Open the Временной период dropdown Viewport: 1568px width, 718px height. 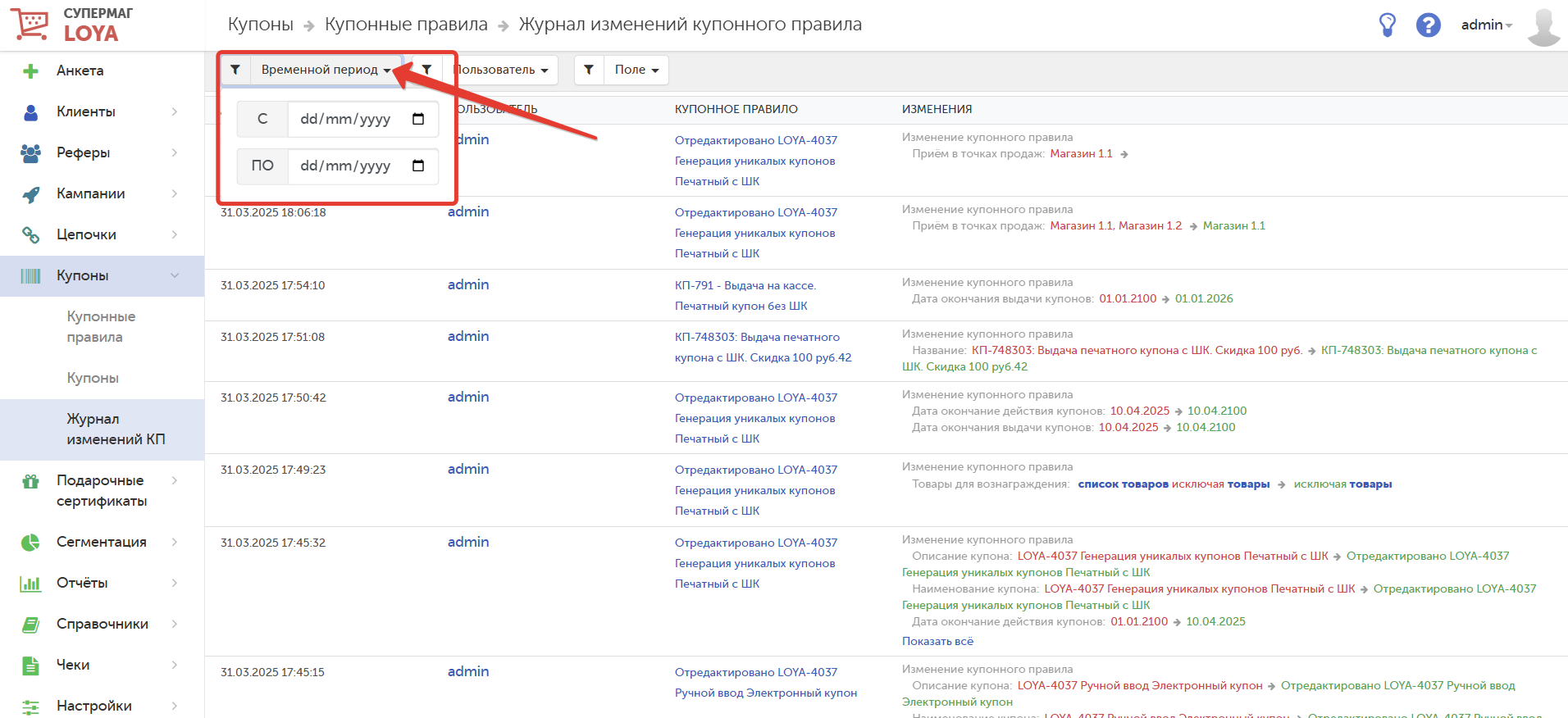[326, 70]
